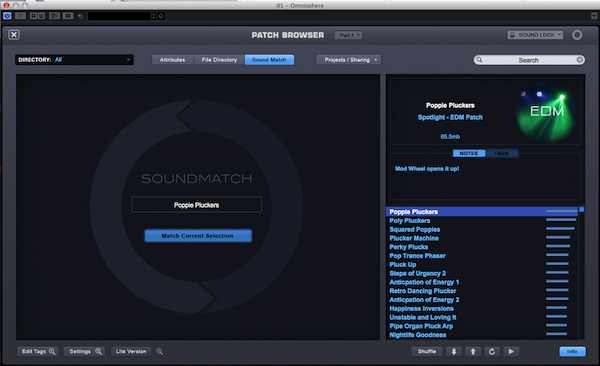This screenshot has width=600, height=366.
Task: Click the 'Mod Wheel opens it up!' note
Action: (x=427, y=168)
